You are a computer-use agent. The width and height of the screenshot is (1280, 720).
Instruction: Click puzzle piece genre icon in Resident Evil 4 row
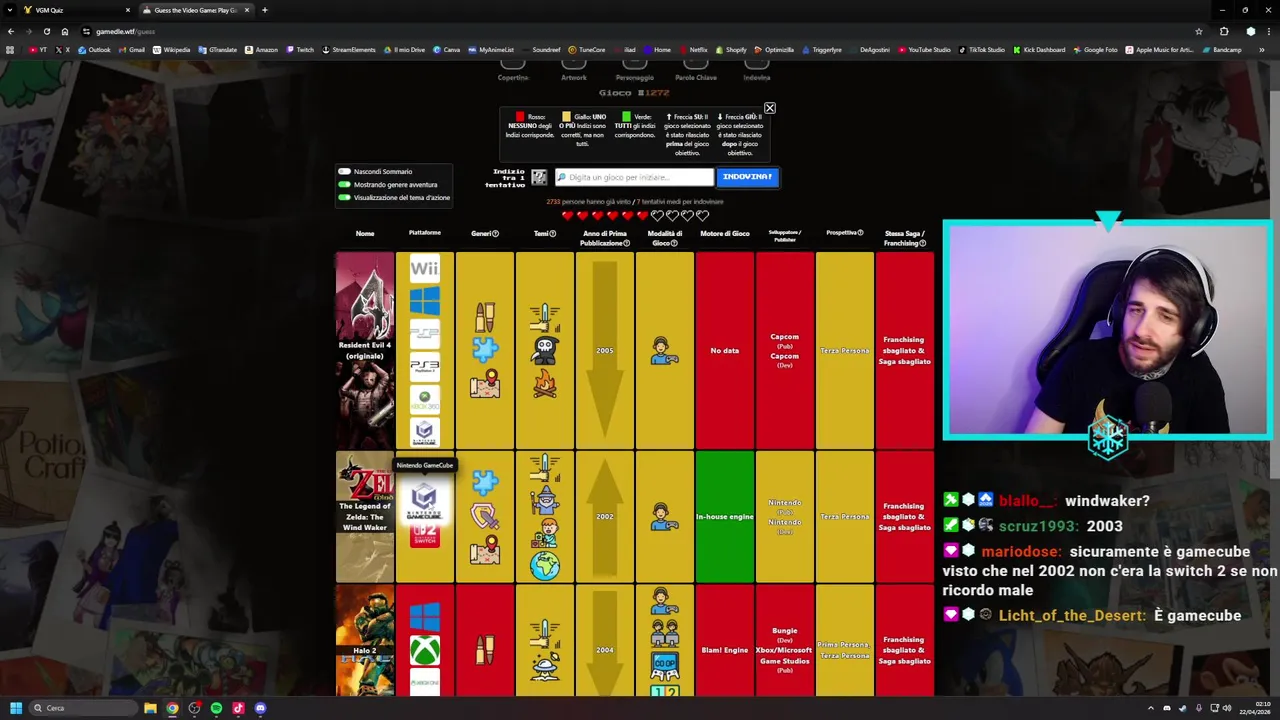(485, 350)
